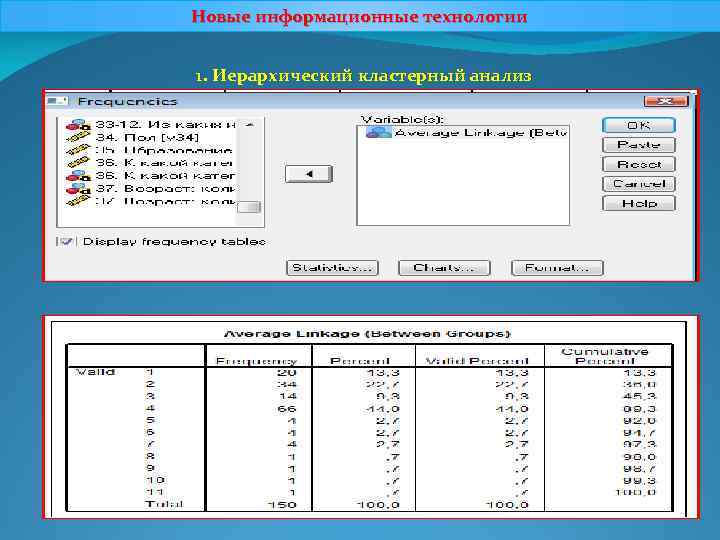Click the slide title Новые информационные технологии
The height and width of the screenshot is (540, 720).
coord(360,17)
